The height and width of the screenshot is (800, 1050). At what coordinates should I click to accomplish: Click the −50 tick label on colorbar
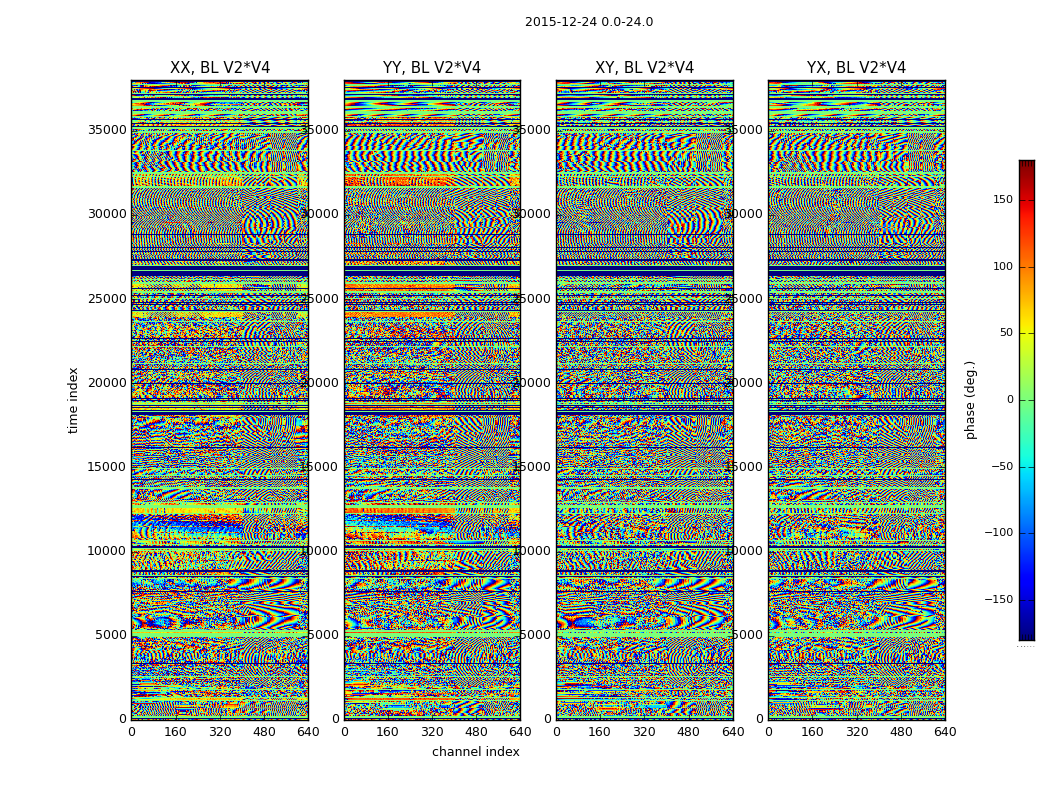tap(999, 467)
